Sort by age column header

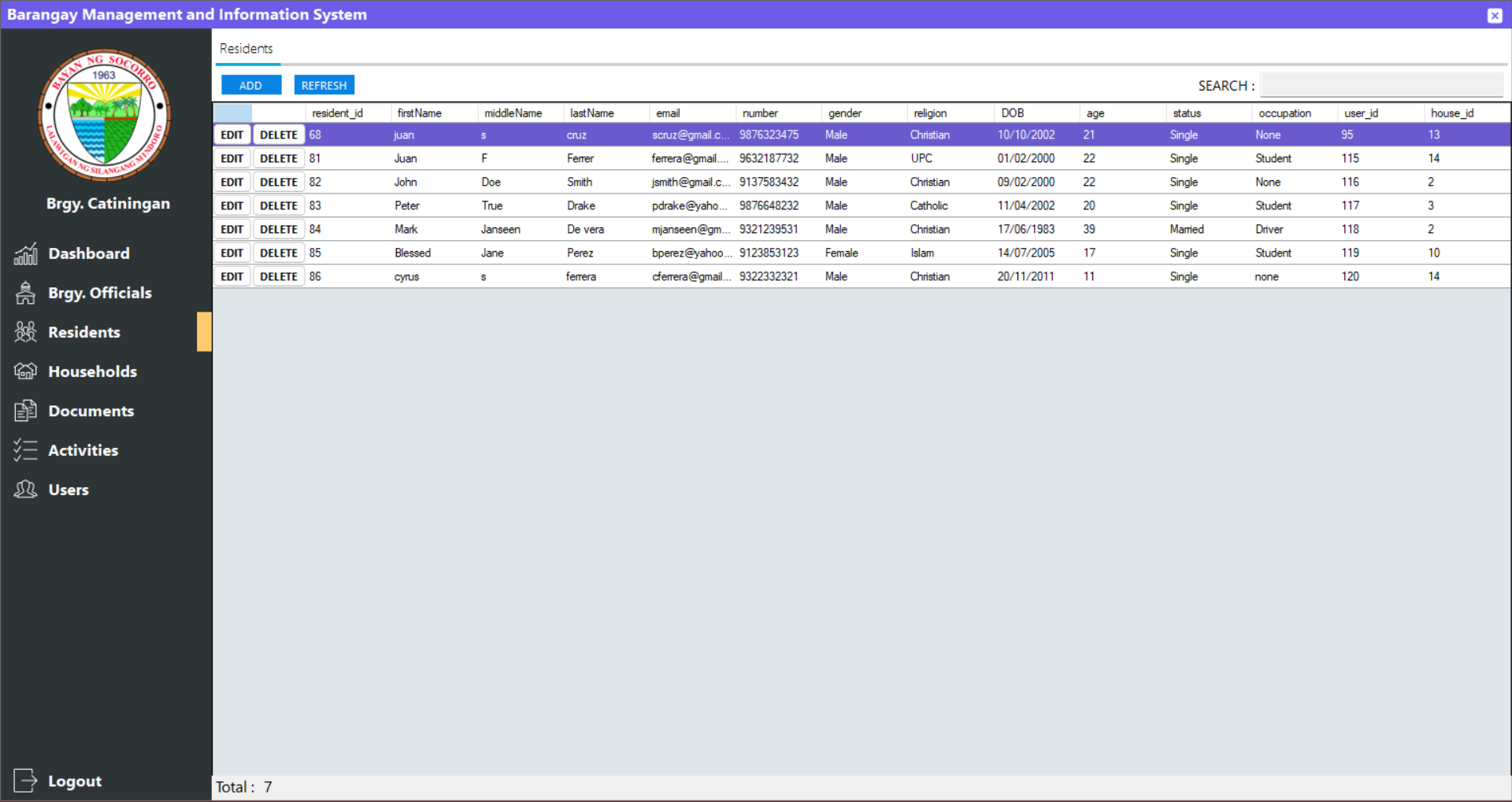pos(1123,113)
